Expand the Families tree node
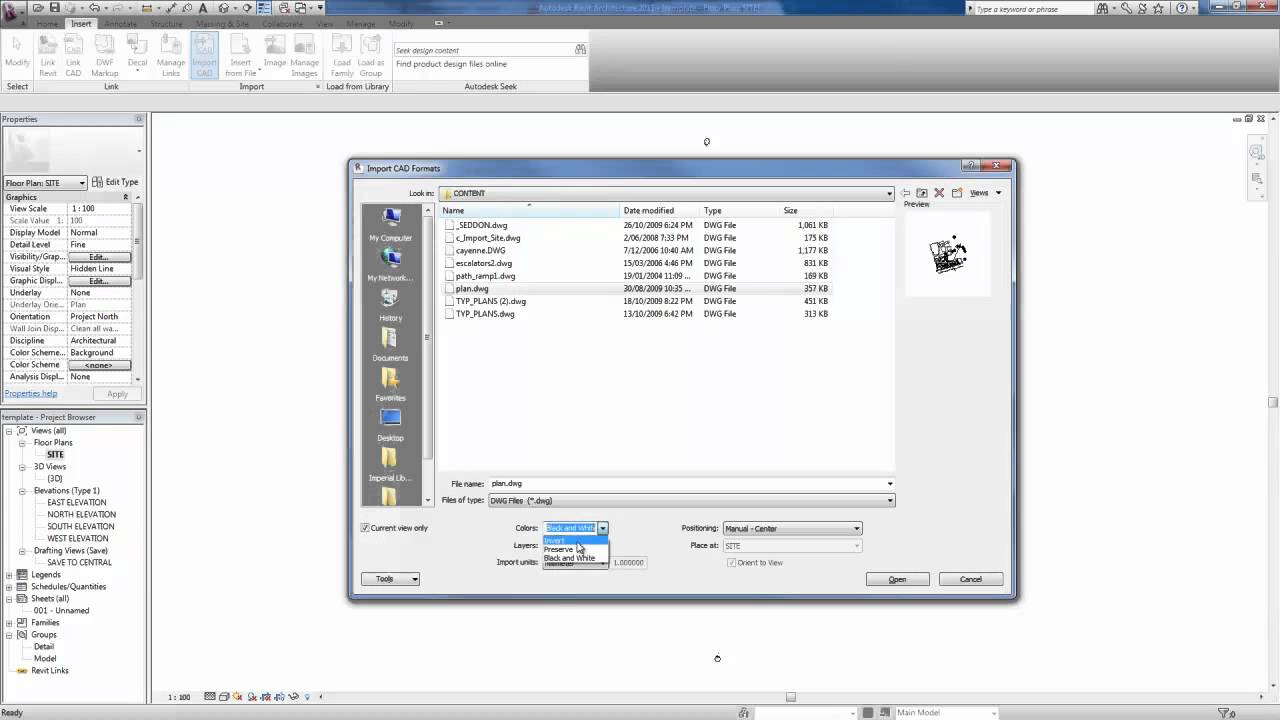Viewport: 1280px width, 720px height. click(x=10, y=623)
